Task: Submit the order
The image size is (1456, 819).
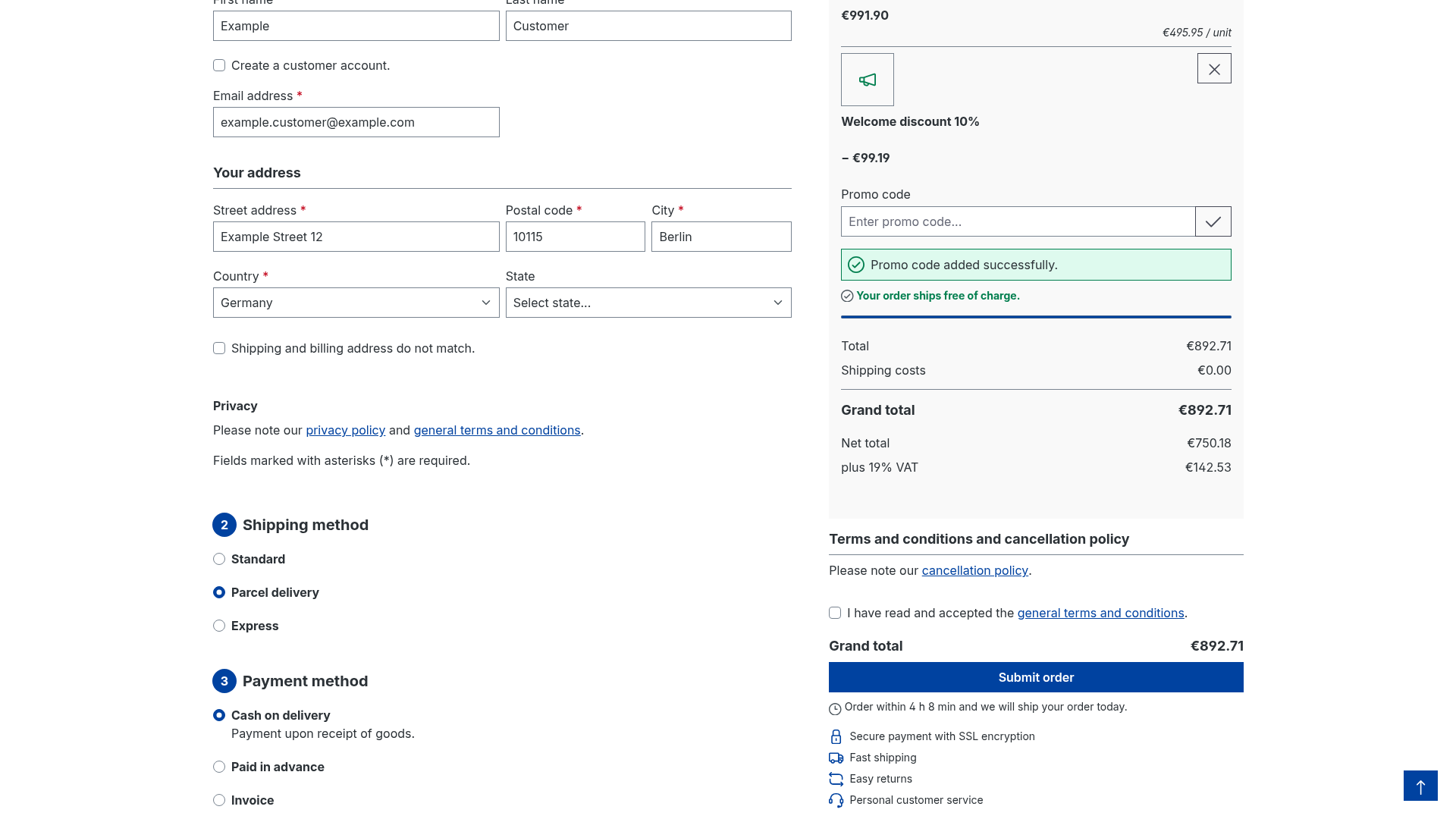Action: [1036, 677]
